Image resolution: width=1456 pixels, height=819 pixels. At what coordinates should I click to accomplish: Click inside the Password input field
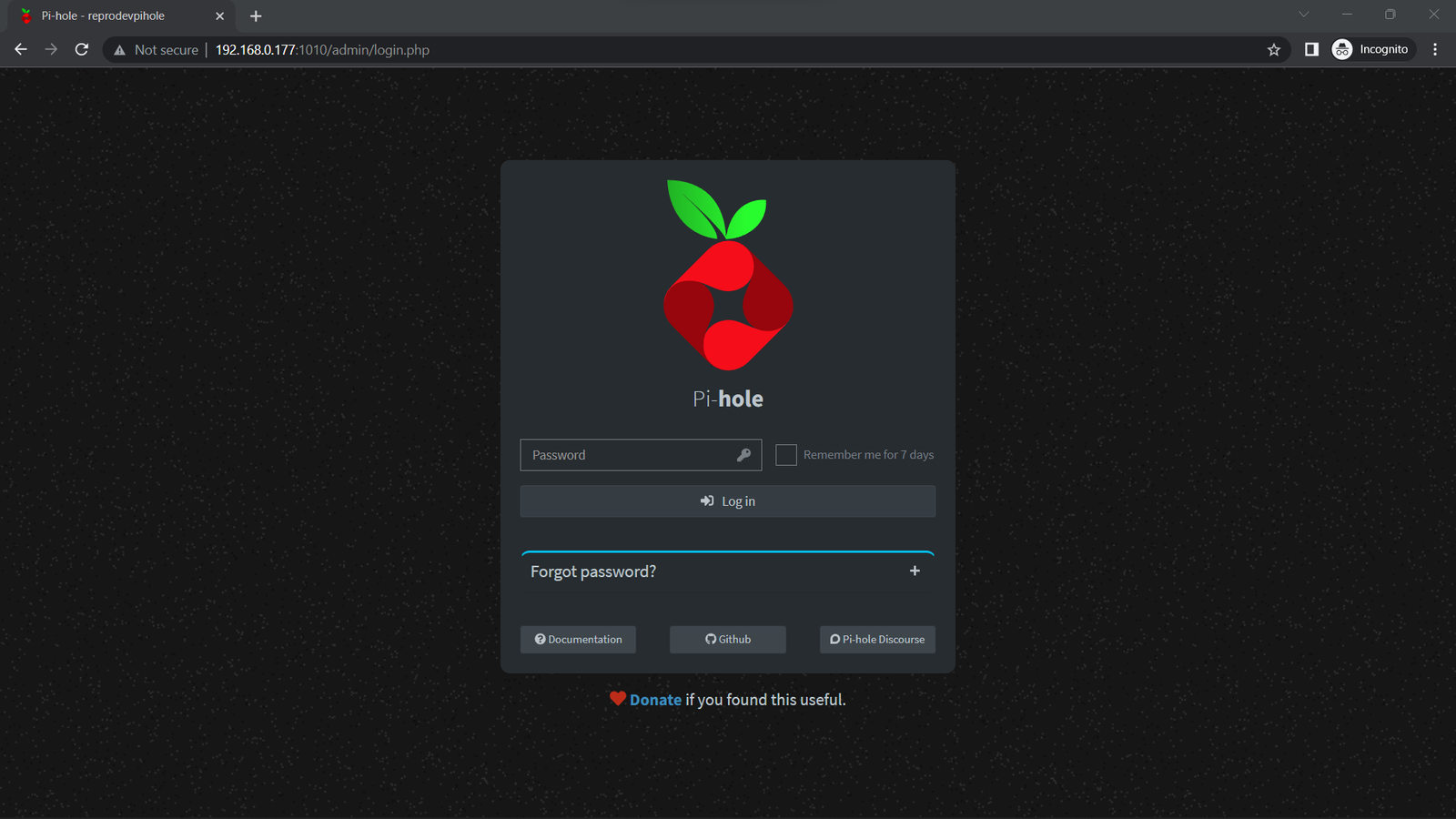click(628, 454)
